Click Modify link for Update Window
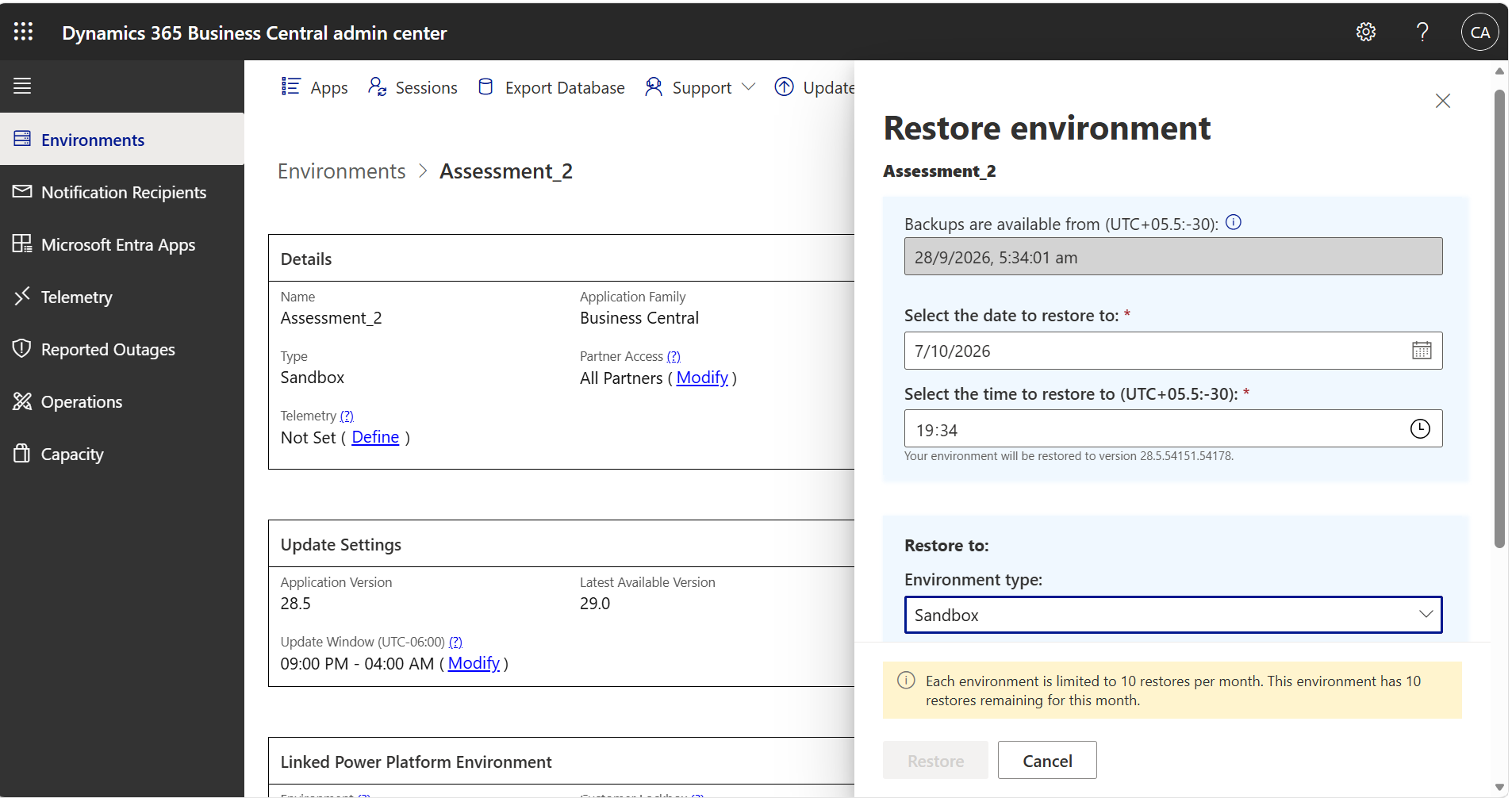The width and height of the screenshot is (1512, 798). click(x=474, y=663)
